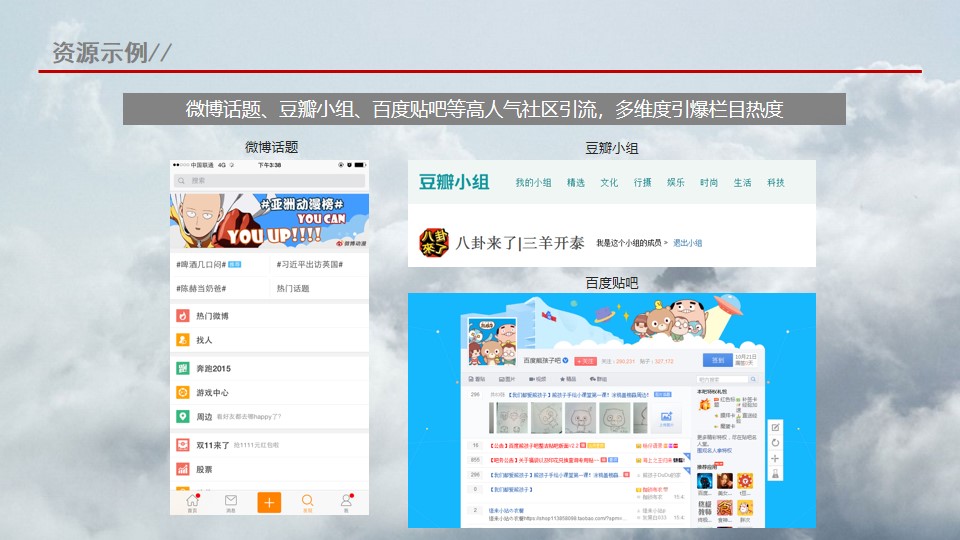This screenshot has width=960, height=540.
Task: Select the 视频 tab in Tieba
Action: [538, 379]
